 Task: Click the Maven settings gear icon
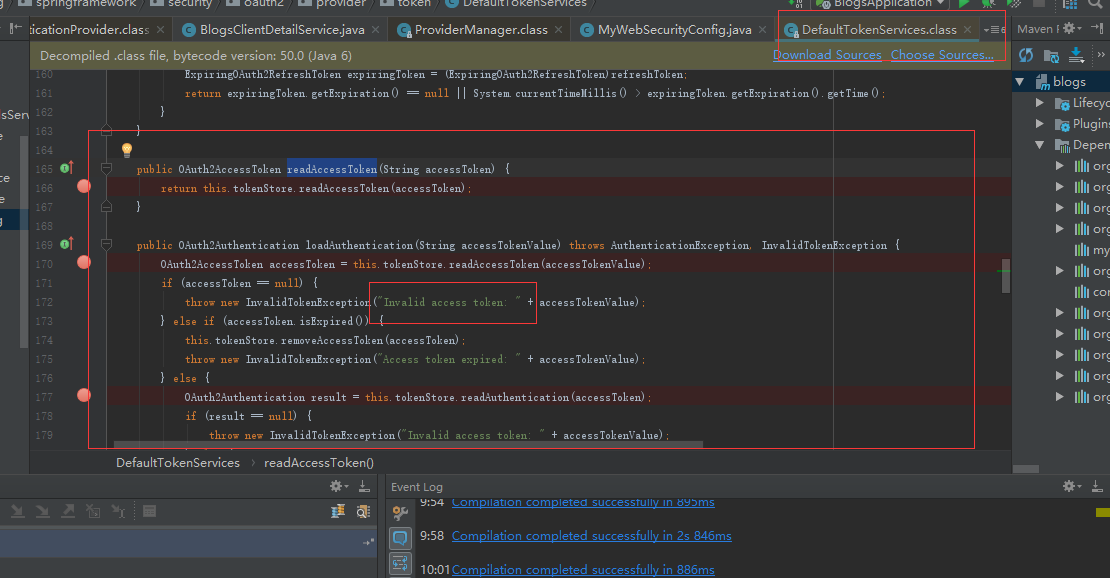[1069, 28]
